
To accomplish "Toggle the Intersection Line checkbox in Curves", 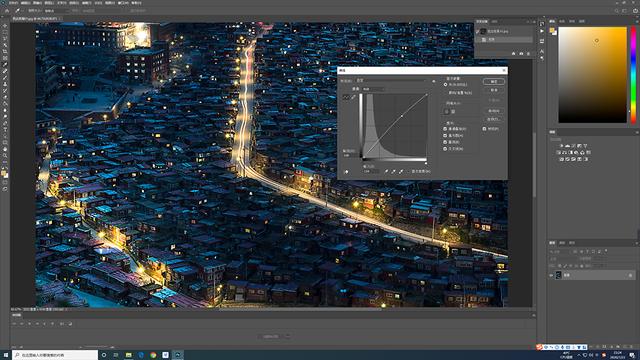I will pyautogui.click(x=445, y=149).
